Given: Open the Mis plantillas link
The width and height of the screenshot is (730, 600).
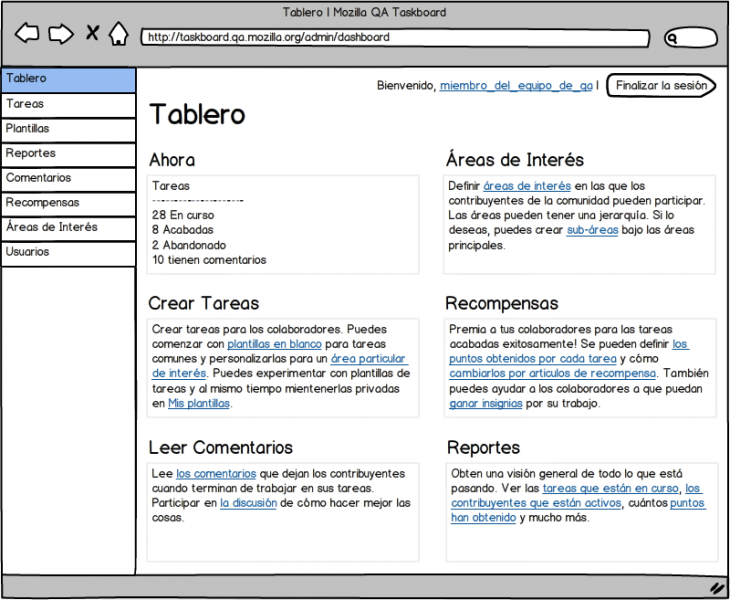Looking at the screenshot, I should click(x=199, y=403).
